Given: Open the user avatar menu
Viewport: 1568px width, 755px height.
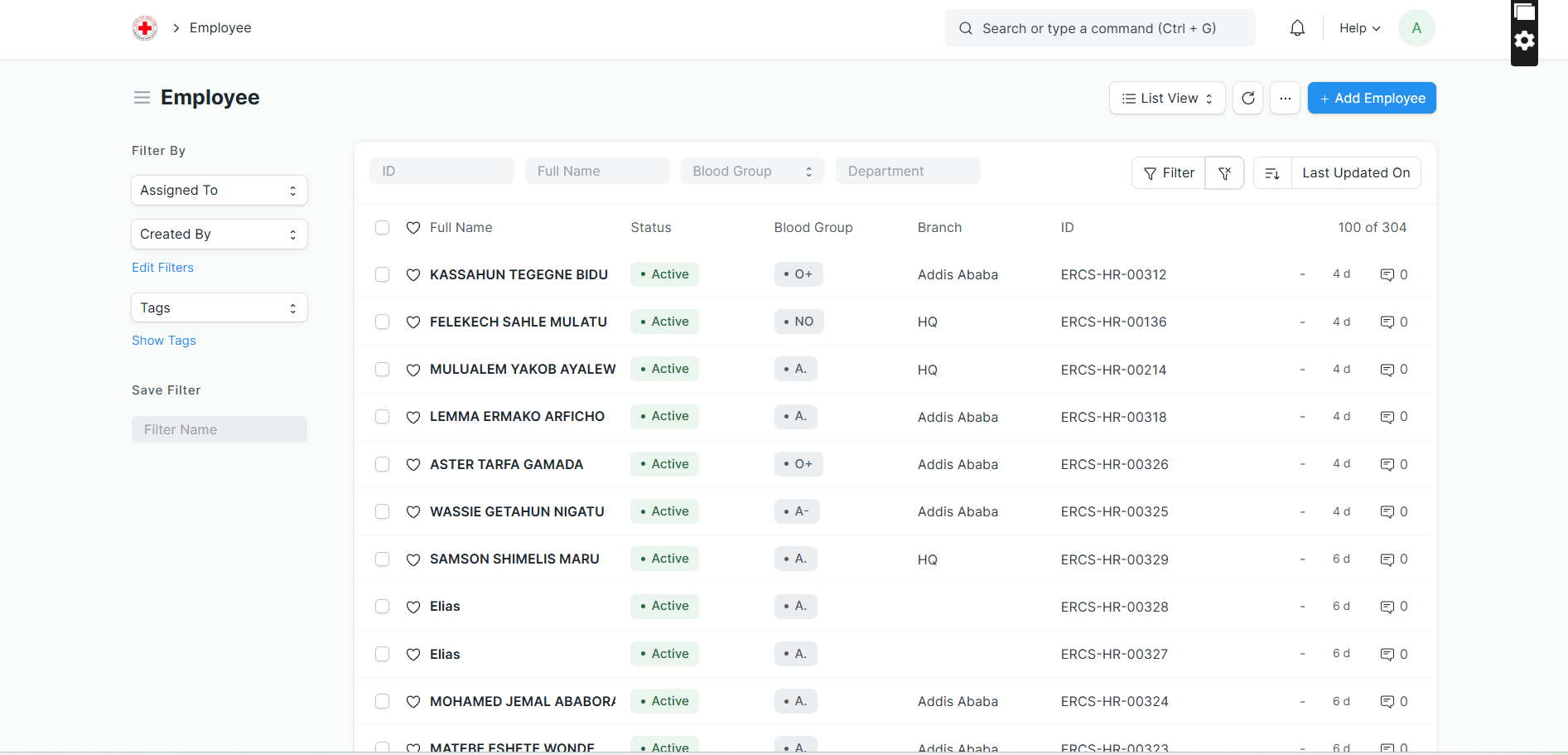Looking at the screenshot, I should 1416,28.
